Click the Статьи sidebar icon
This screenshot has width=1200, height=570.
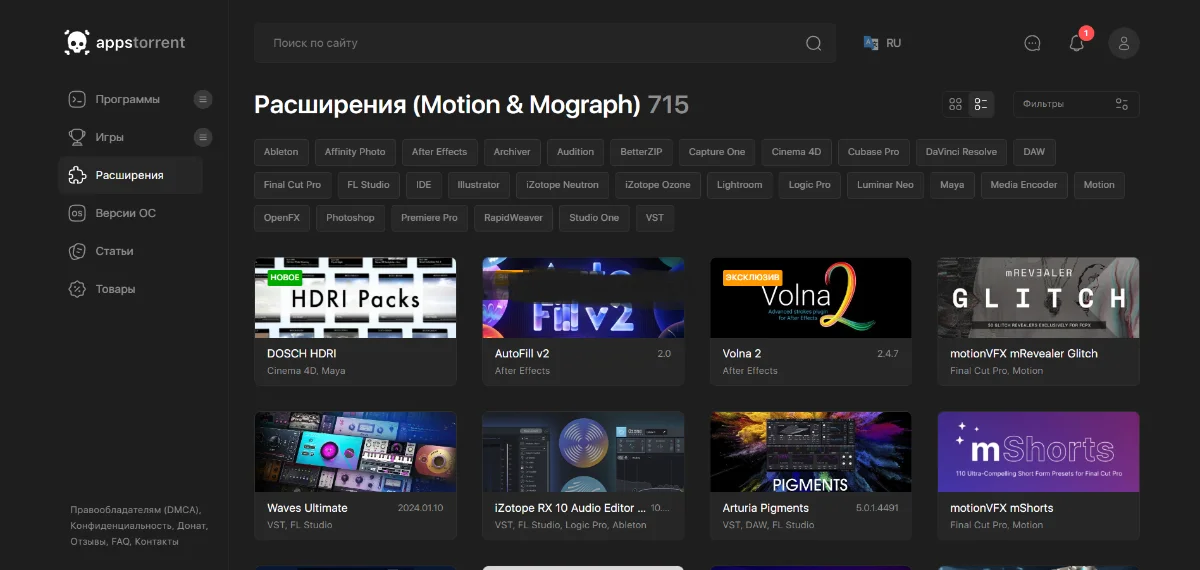76,251
